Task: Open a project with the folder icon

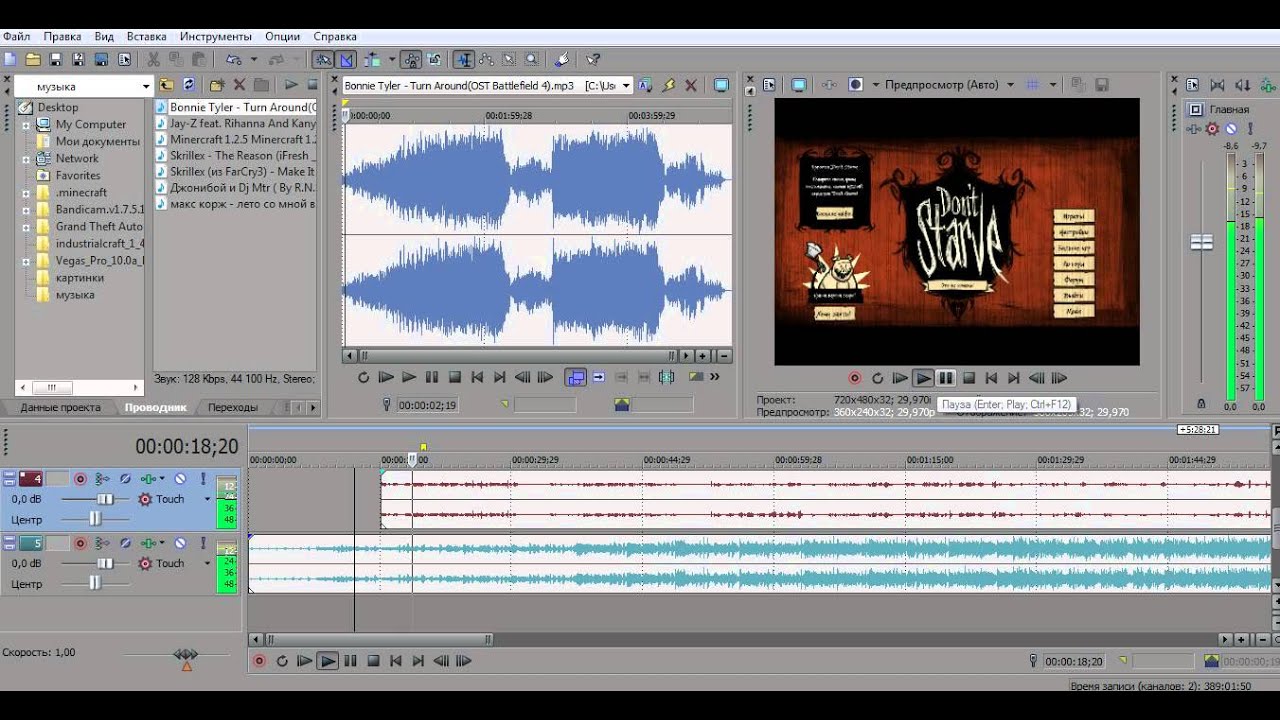Action: point(33,59)
